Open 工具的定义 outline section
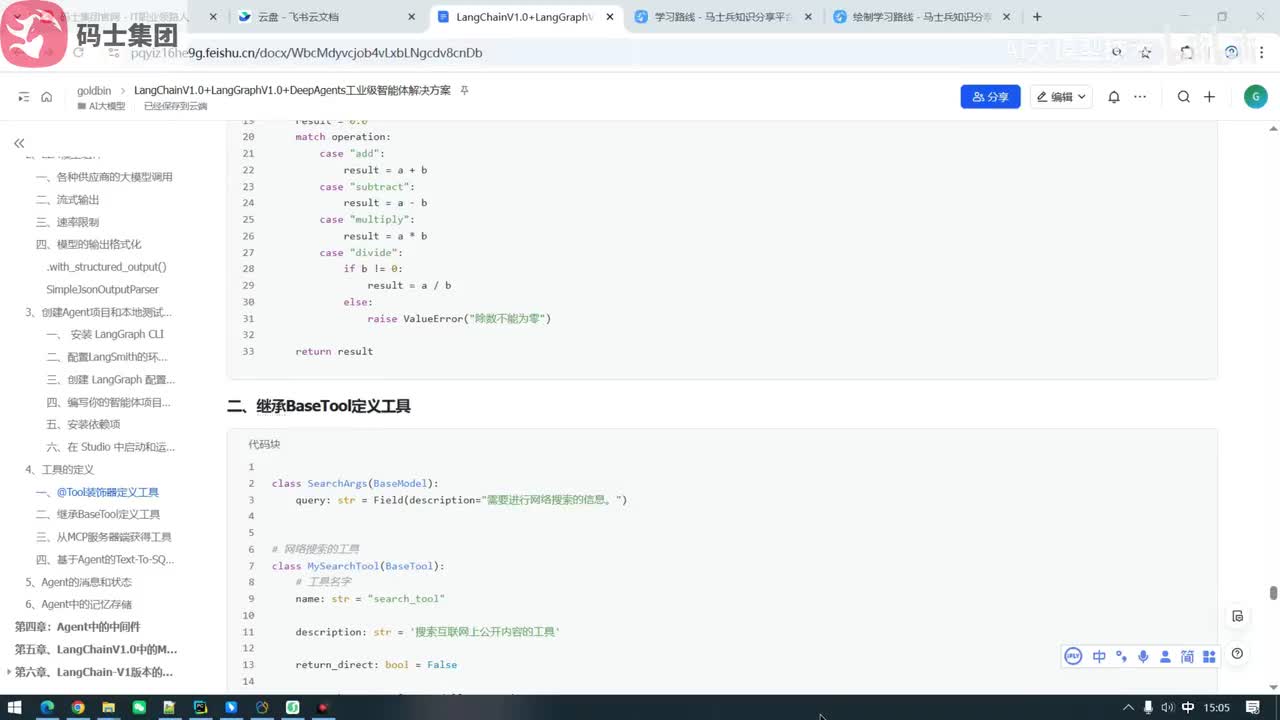This screenshot has width=1280, height=720. point(59,469)
